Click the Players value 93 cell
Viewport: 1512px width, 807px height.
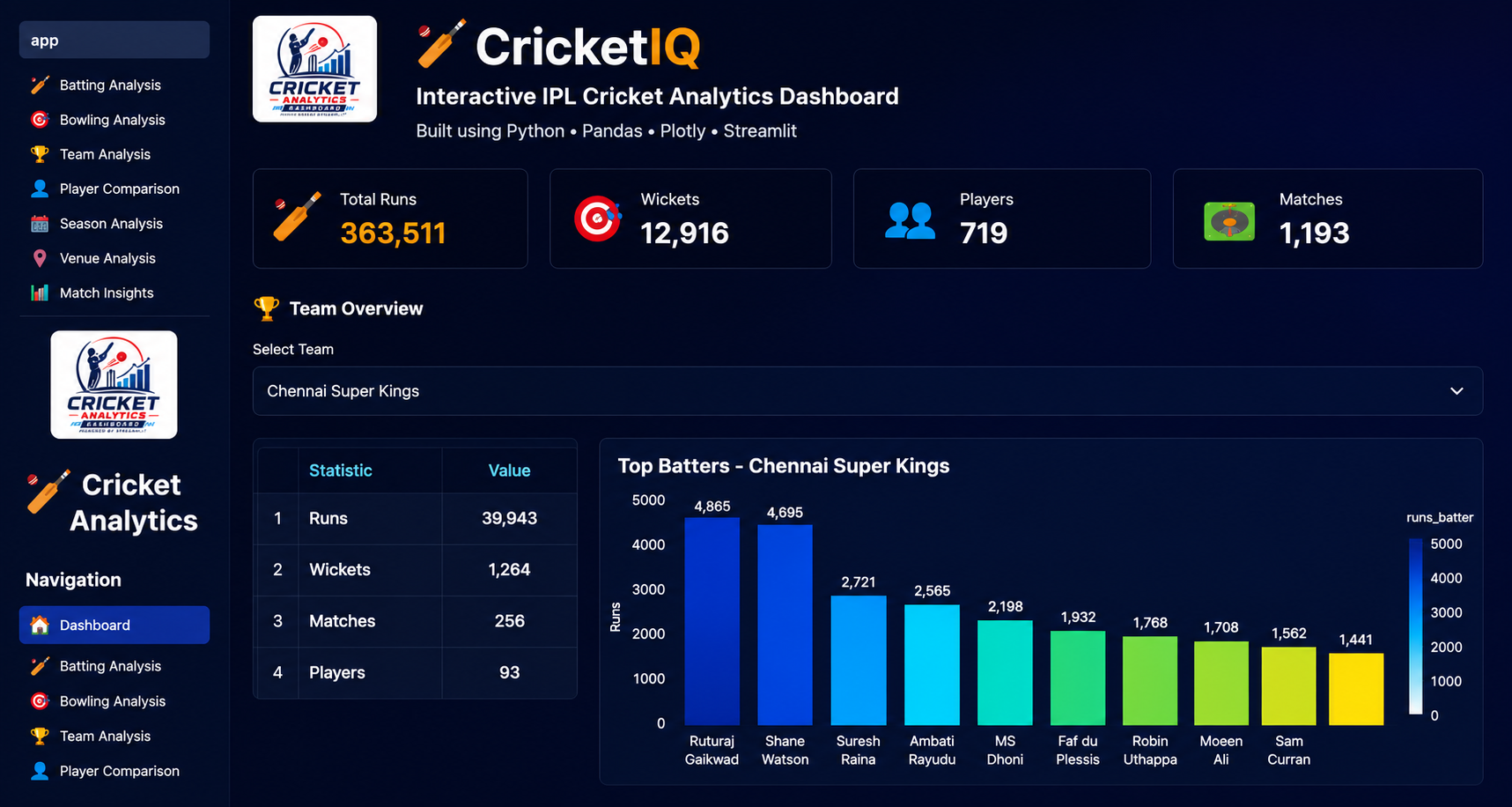coord(509,672)
